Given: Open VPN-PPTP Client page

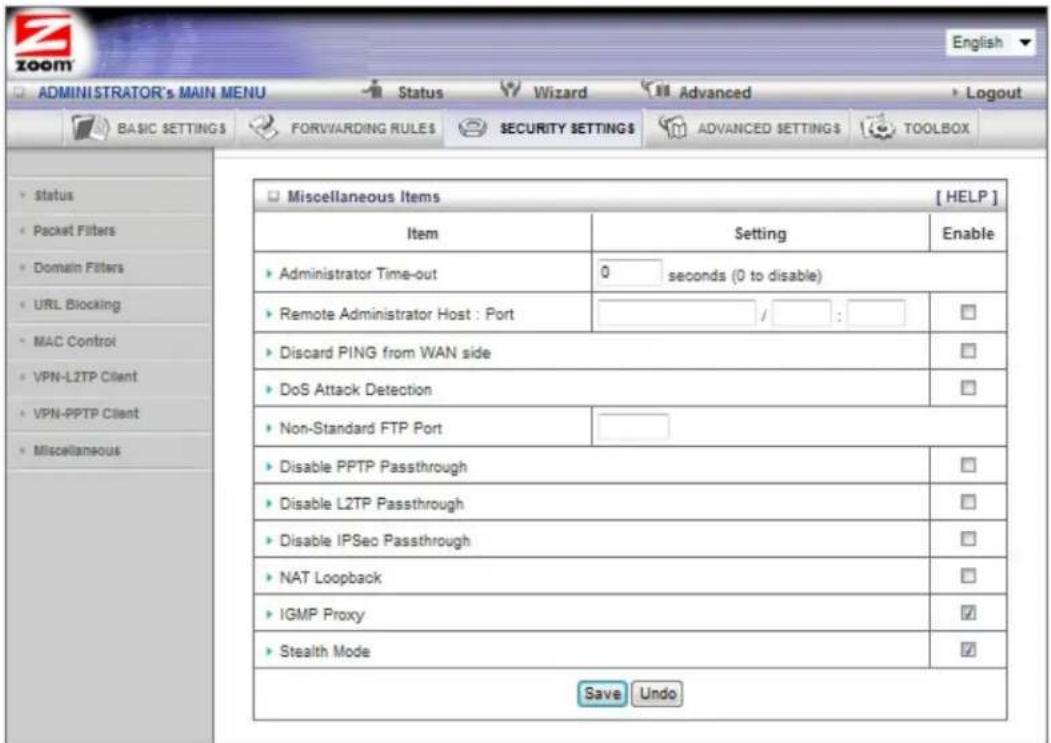Looking at the screenshot, I should [86, 414].
